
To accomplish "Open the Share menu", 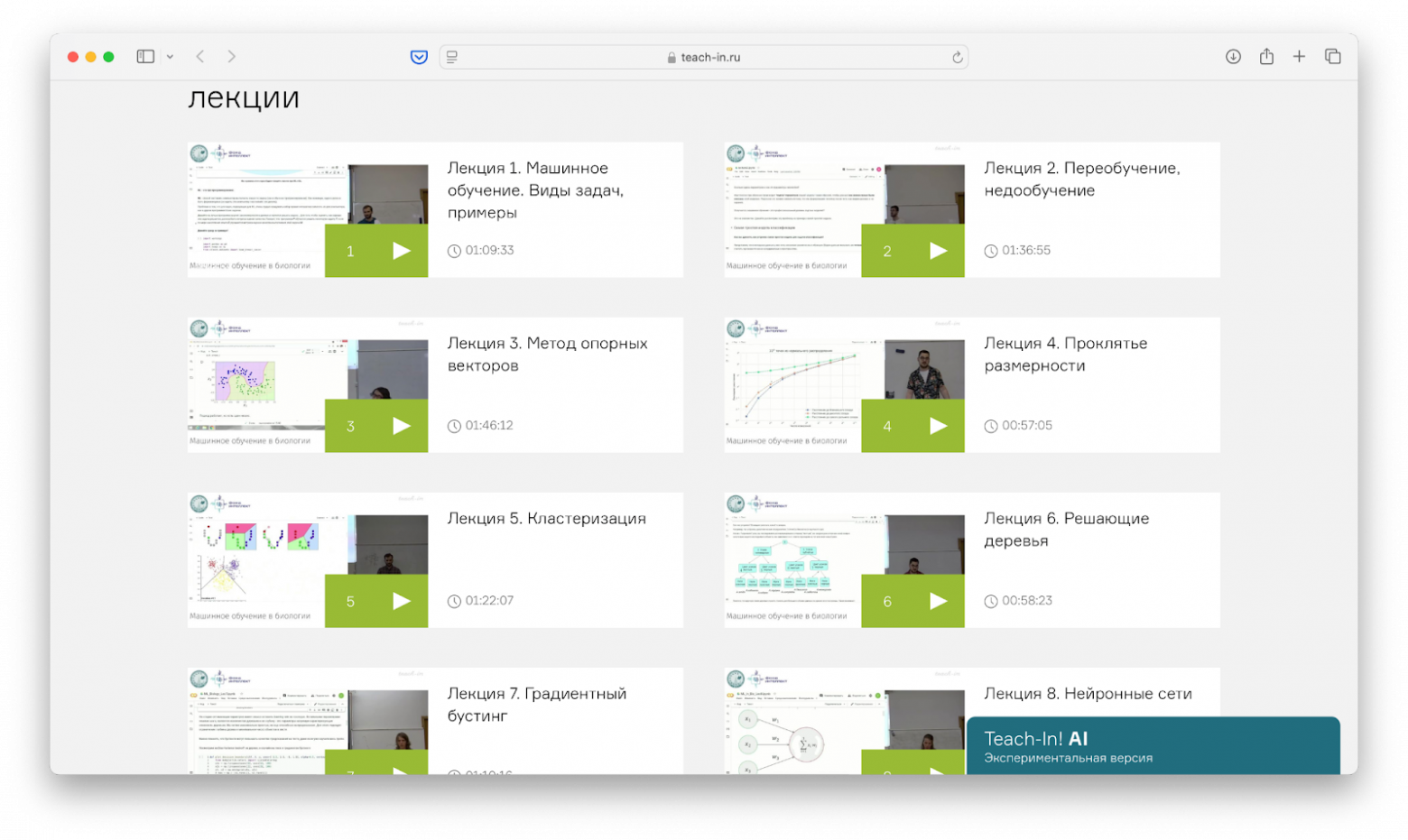I will [x=1266, y=56].
